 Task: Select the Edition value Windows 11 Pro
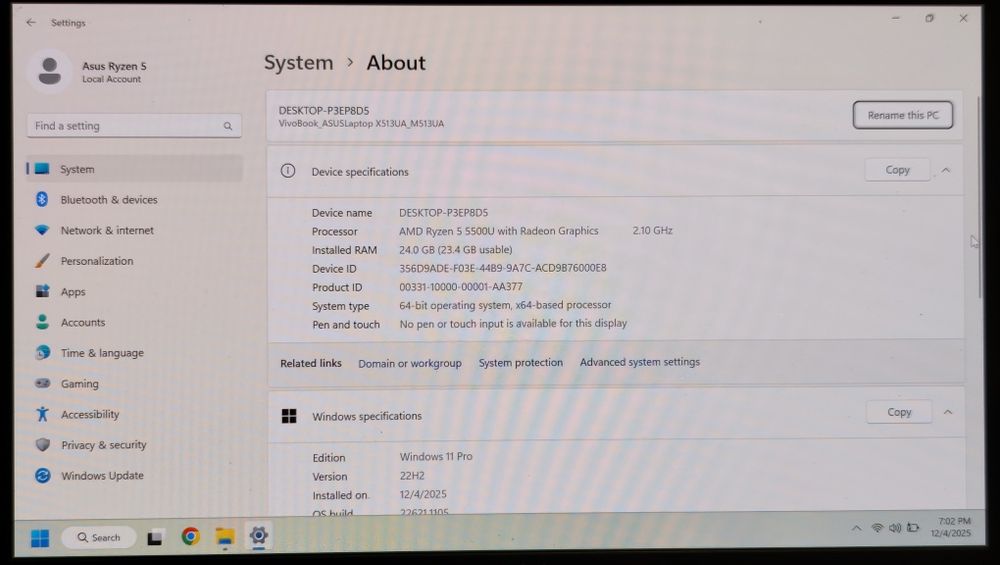pos(436,457)
